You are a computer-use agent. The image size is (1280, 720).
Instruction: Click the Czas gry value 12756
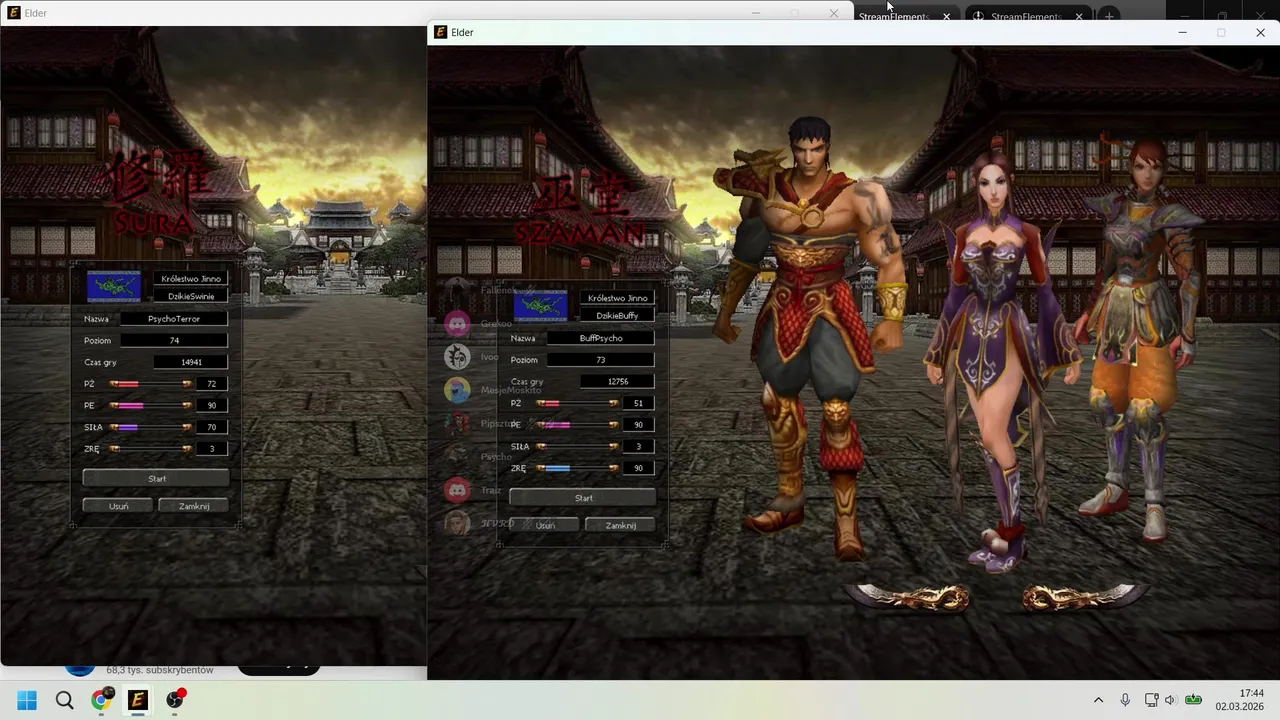click(618, 381)
